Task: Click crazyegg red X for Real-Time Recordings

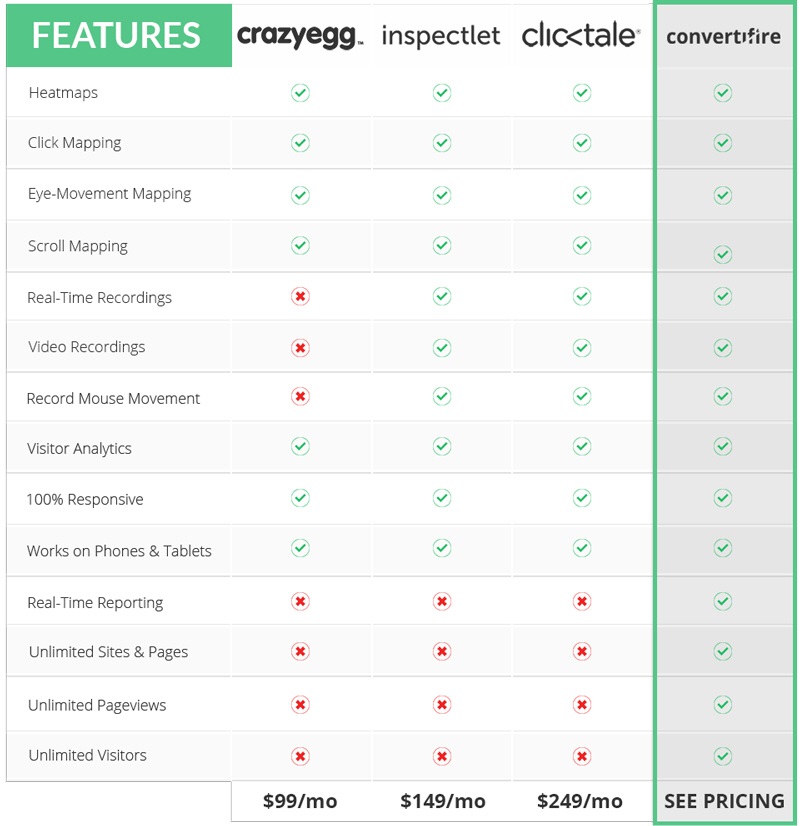Action: [x=300, y=297]
